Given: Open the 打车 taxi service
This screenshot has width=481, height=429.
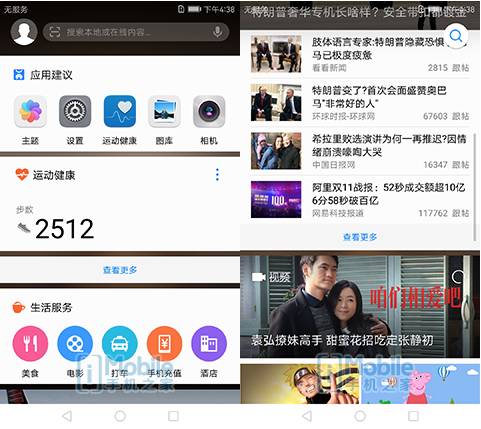Looking at the screenshot, I should pyautogui.click(x=120, y=344).
